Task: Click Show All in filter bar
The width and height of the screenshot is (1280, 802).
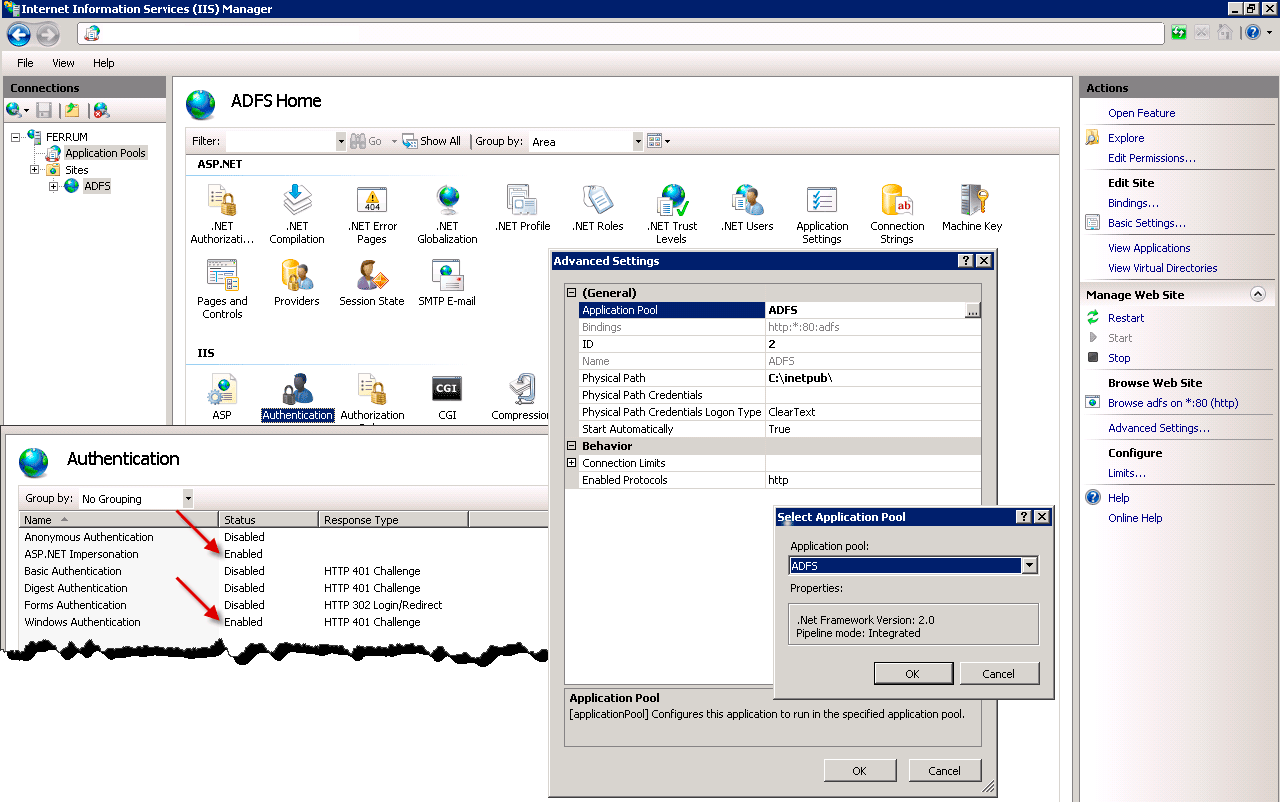Action: click(432, 142)
